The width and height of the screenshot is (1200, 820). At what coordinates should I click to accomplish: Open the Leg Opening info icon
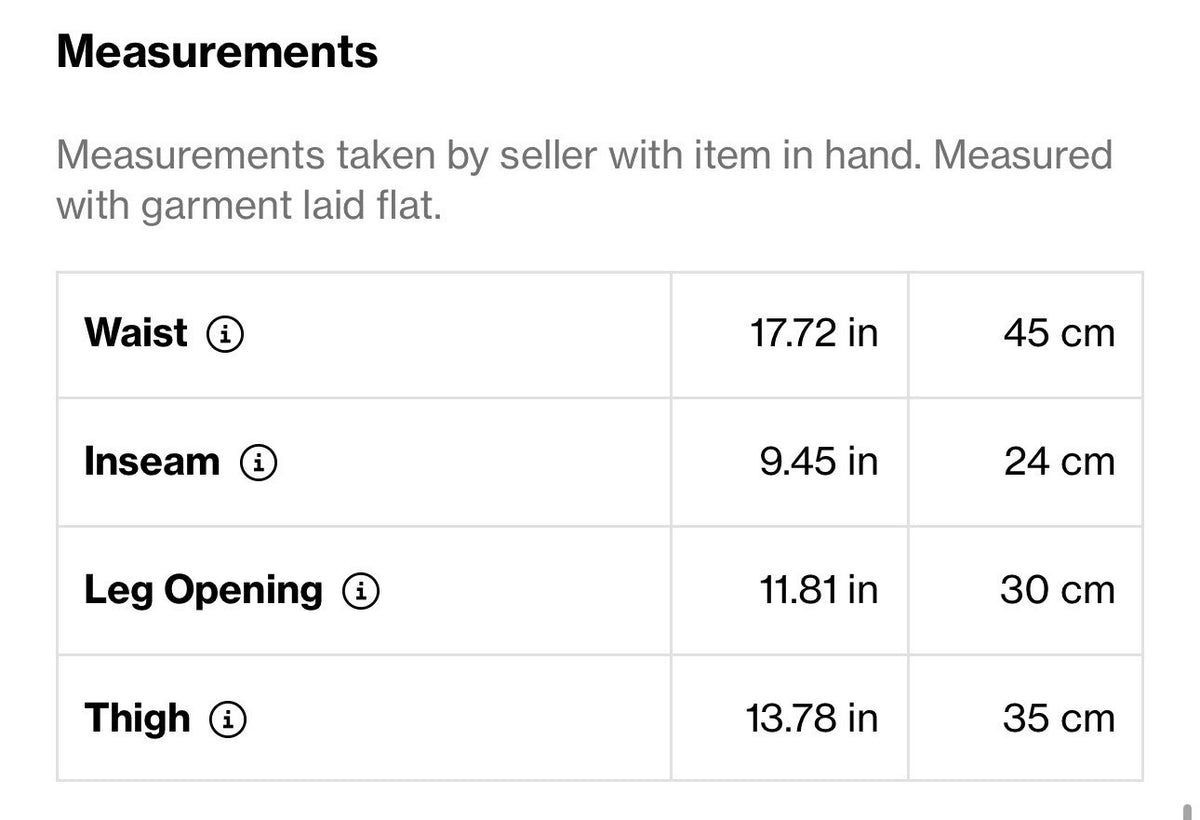(361, 591)
